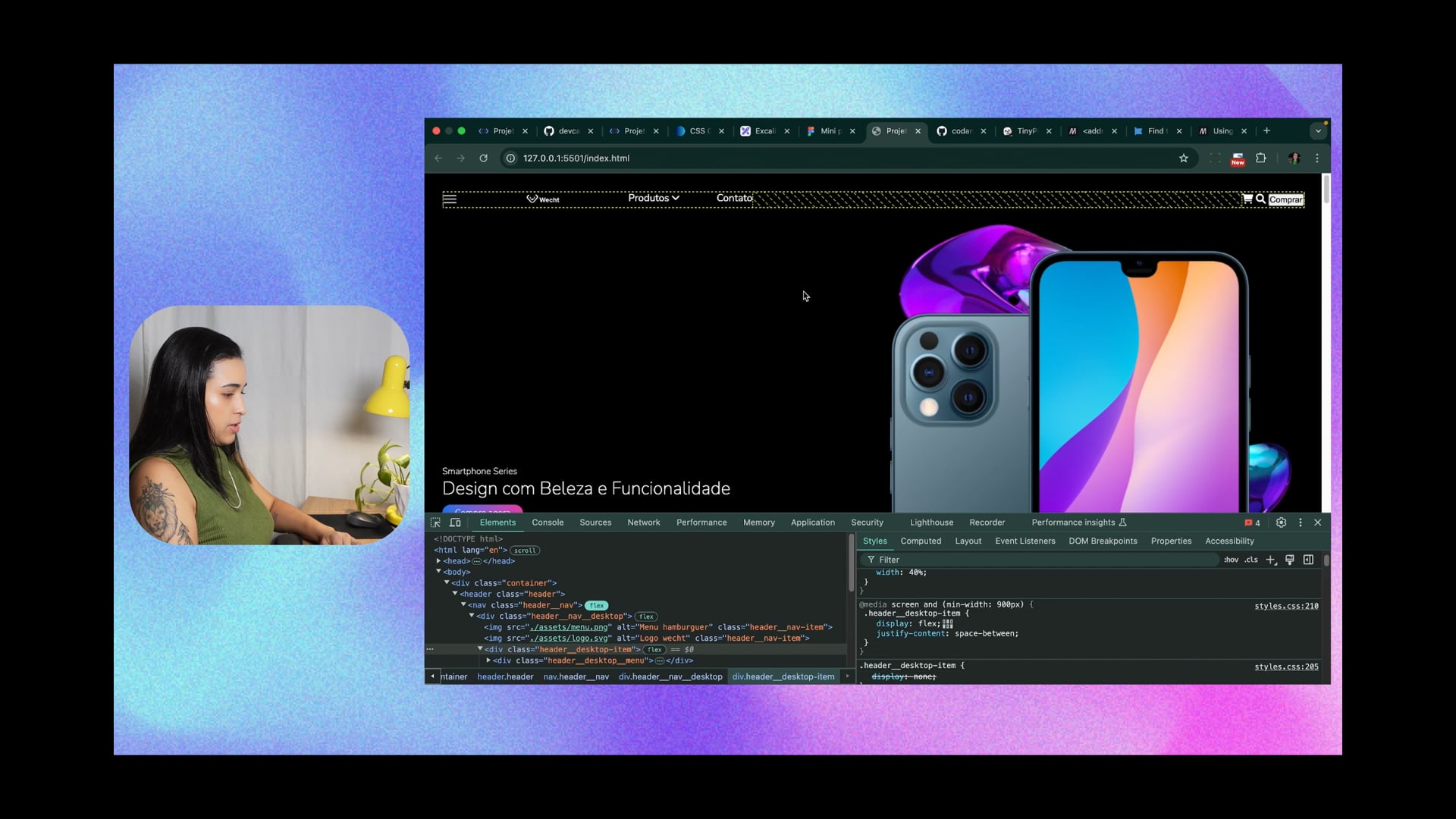Bookmark this page with the star icon
The width and height of the screenshot is (1456, 819).
[x=1183, y=158]
